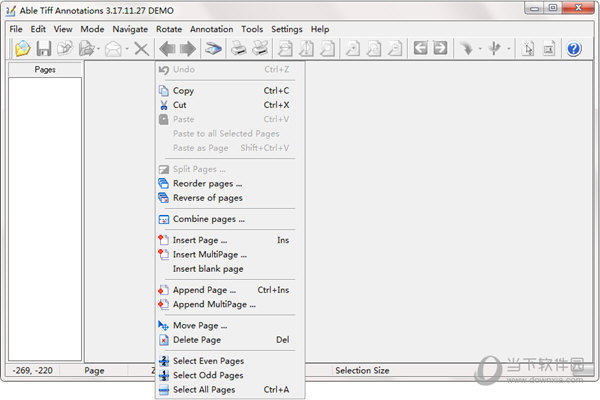This screenshot has width=600, height=400.
Task: Open the Annotation menu
Action: [x=212, y=29]
